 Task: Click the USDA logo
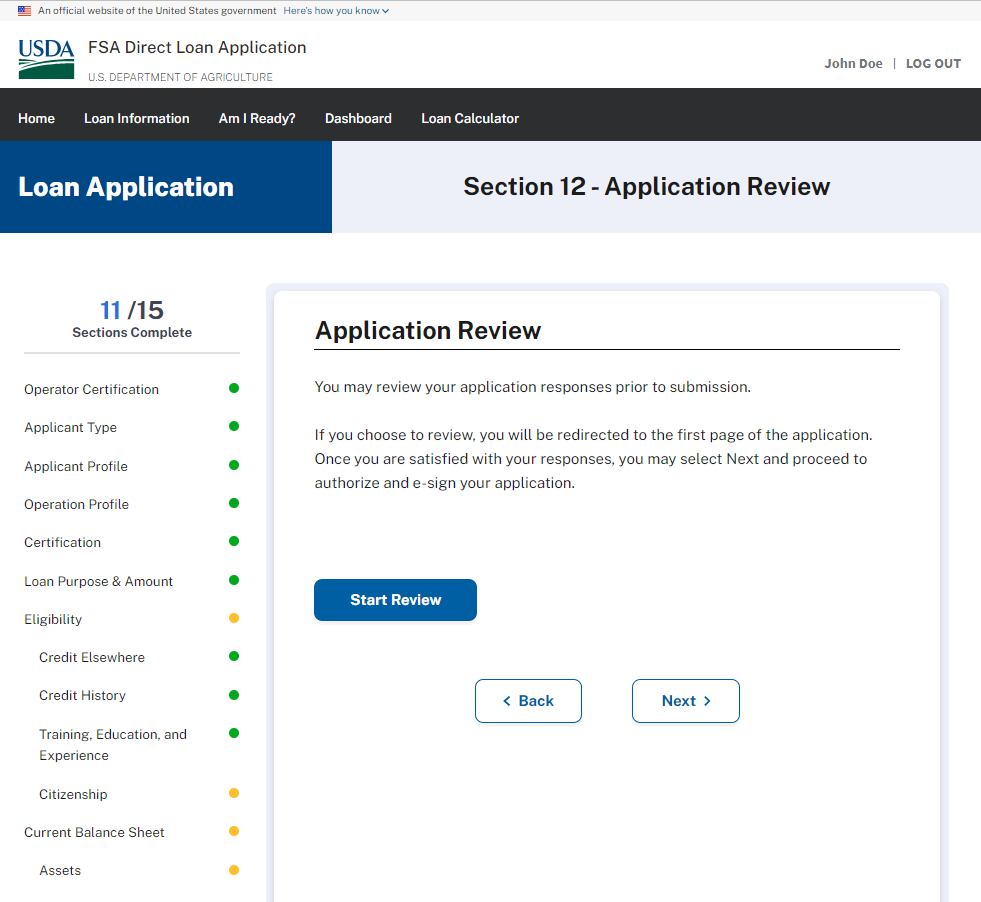coord(46,60)
